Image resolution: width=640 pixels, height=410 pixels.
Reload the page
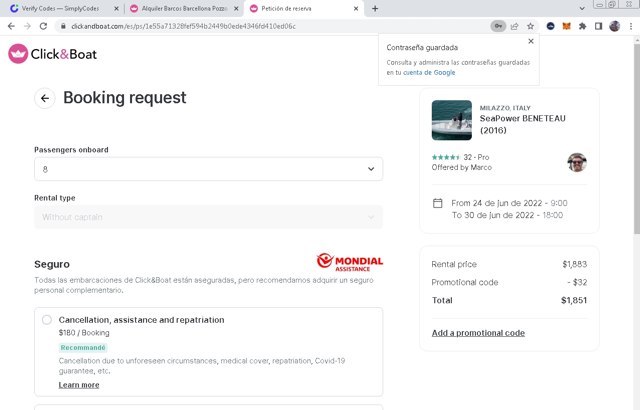[43, 26]
